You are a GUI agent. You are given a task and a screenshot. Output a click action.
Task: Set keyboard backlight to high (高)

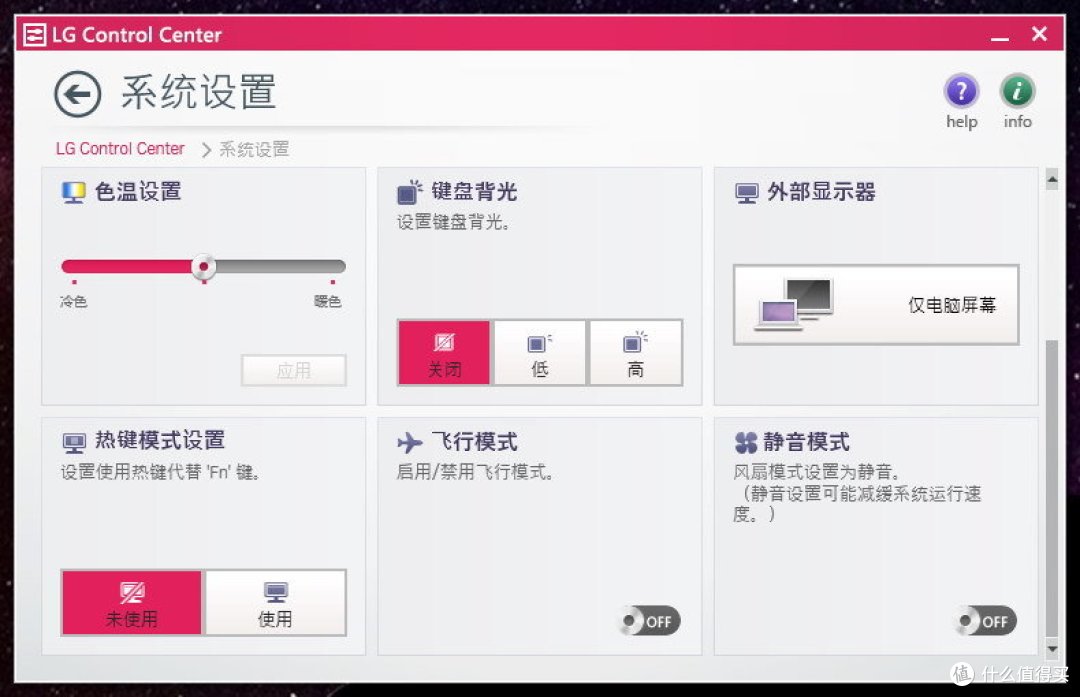click(x=635, y=353)
